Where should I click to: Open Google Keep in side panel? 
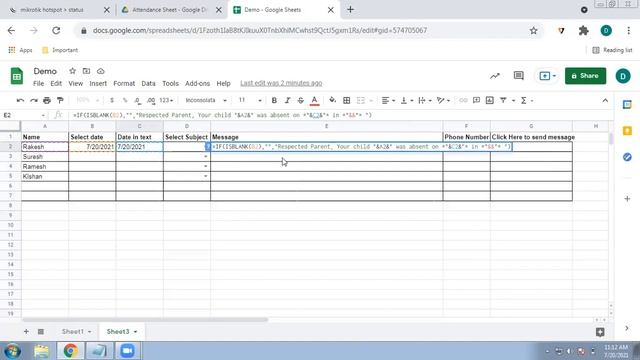point(627,131)
